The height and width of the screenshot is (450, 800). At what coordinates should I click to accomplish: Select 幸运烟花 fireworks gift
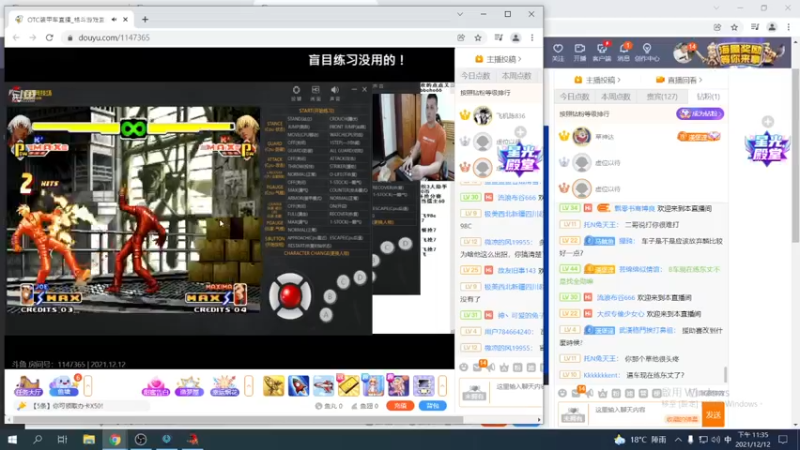tap(224, 386)
